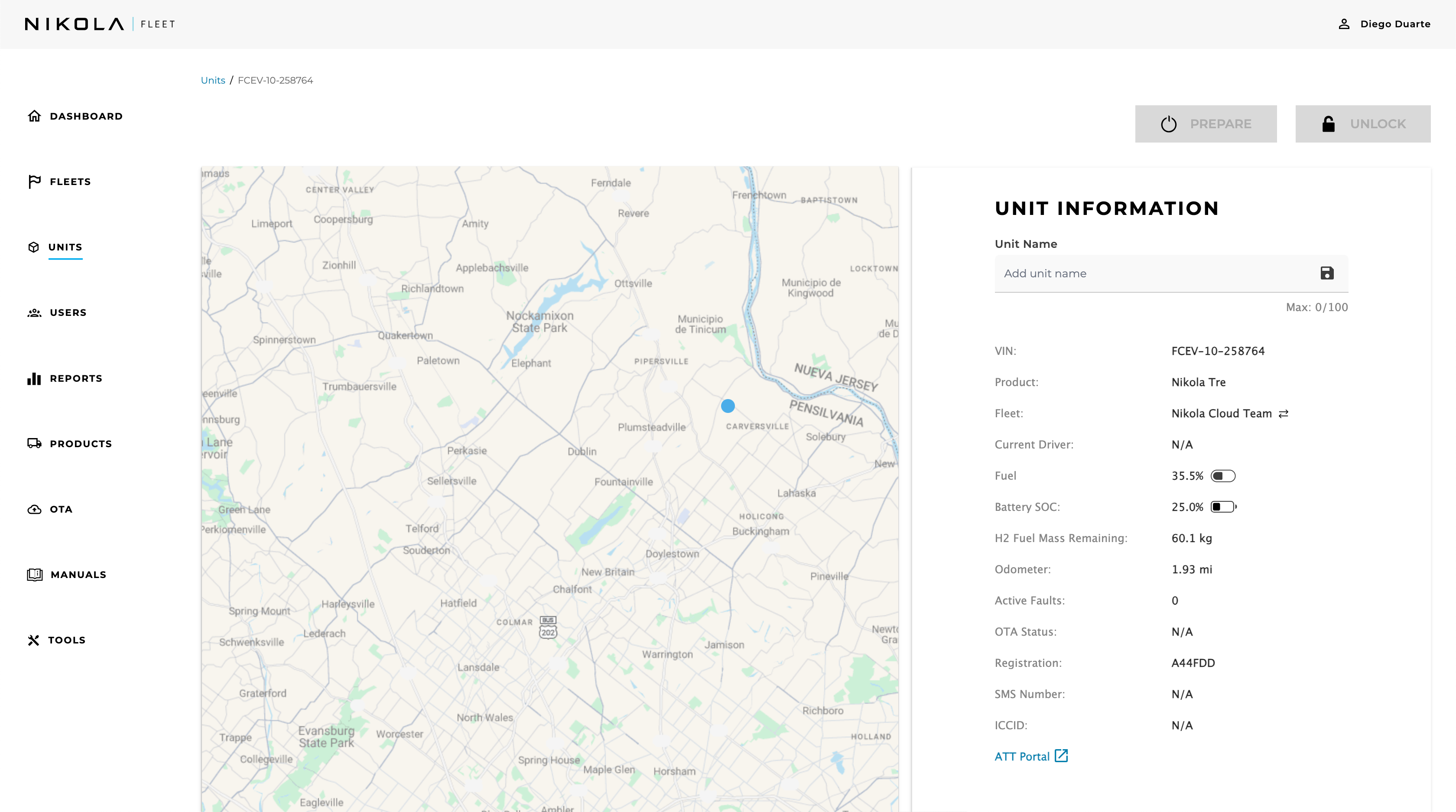Screen dimensions: 1456x812
Task: Click the fleet transfer arrows icon
Action: tap(1284, 414)
